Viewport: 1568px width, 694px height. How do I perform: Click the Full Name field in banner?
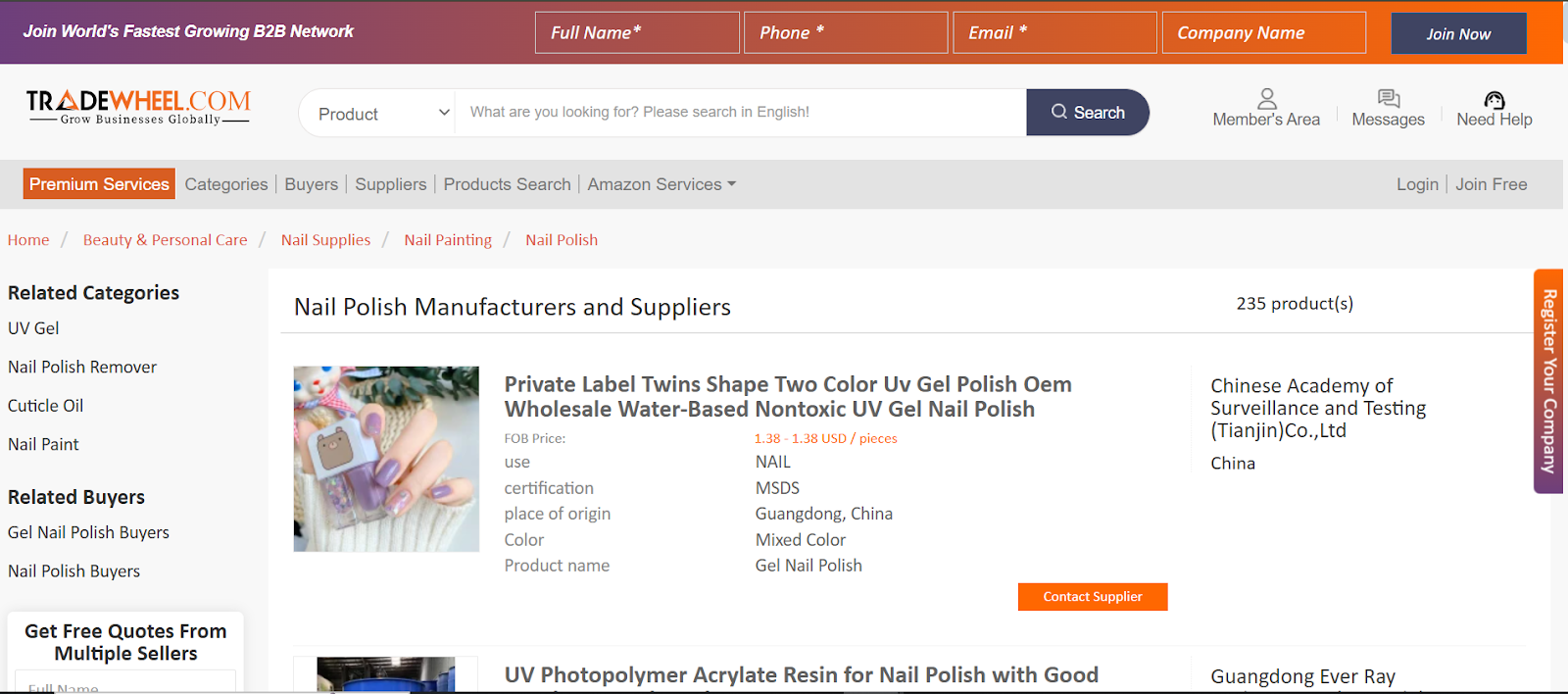637,32
